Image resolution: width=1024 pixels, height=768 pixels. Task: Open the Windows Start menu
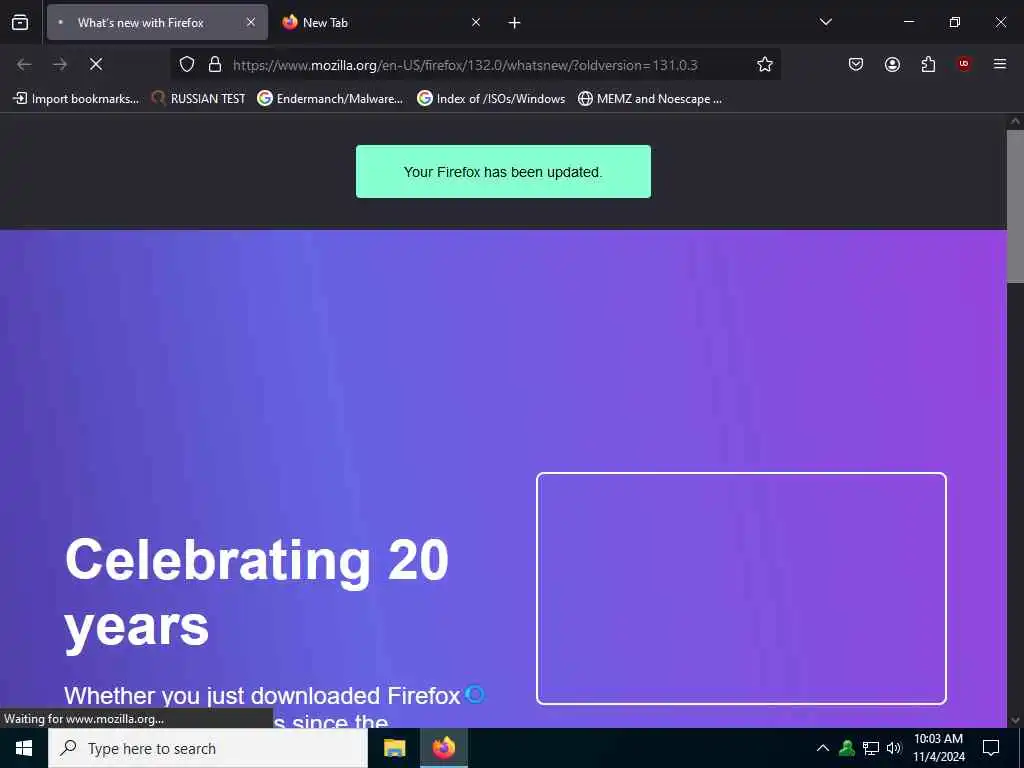[24, 748]
